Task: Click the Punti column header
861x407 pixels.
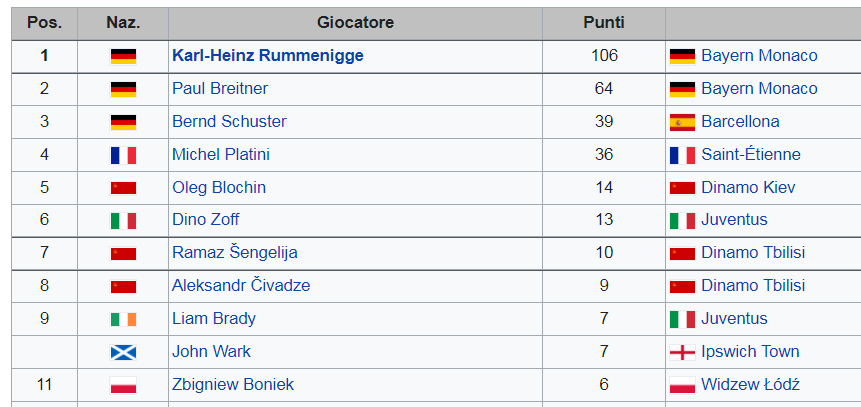Action: pyautogui.click(x=604, y=23)
